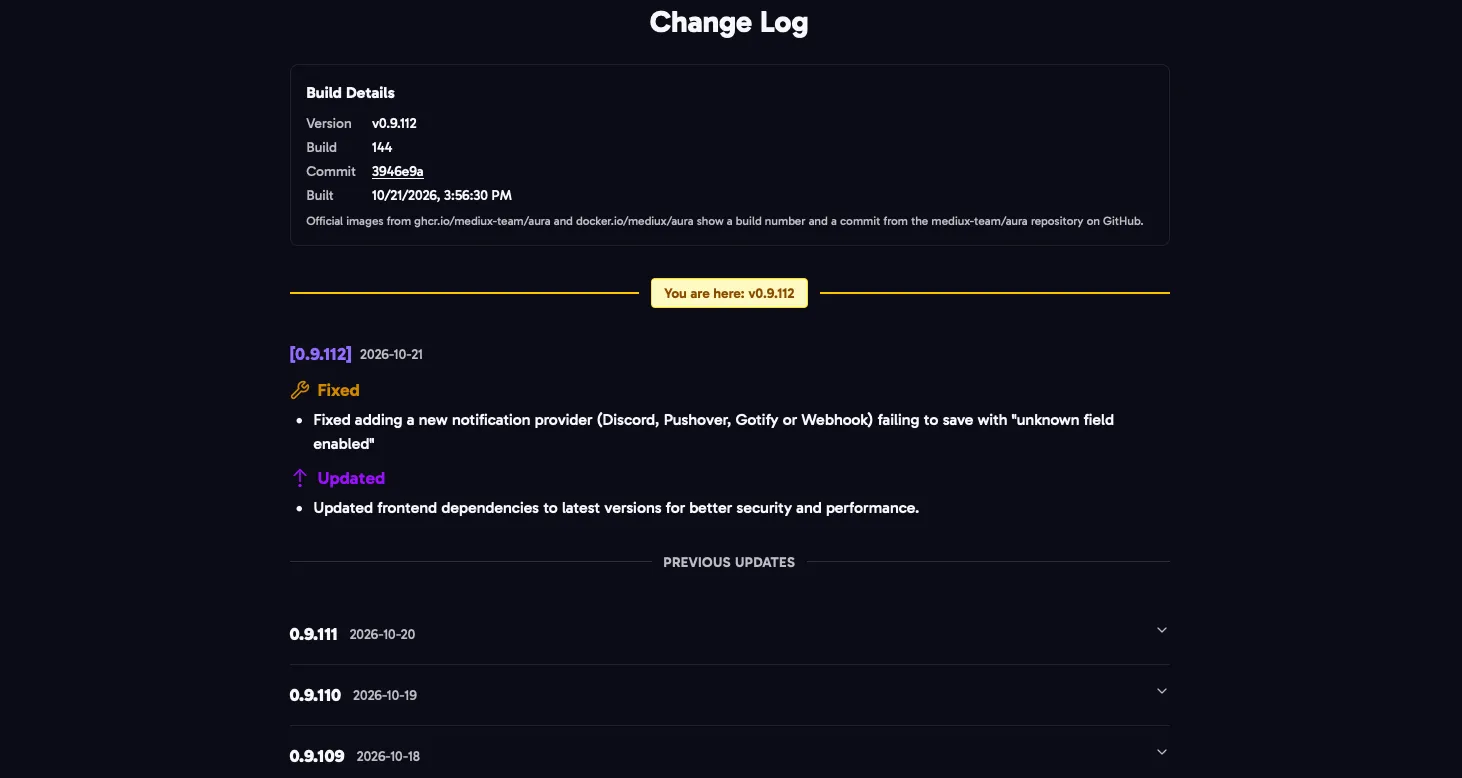The image size is (1462, 778).
Task: Click the notification provider fix bullet text
Action: click(713, 432)
